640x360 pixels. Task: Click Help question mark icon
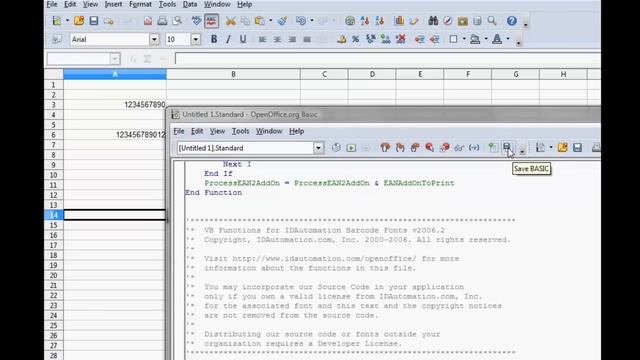tap(511, 21)
